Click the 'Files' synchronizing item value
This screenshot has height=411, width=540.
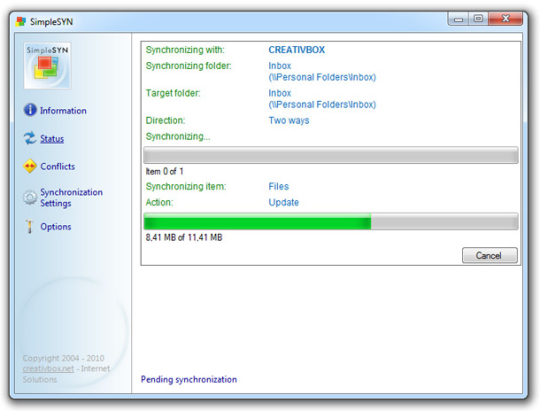[x=279, y=186]
